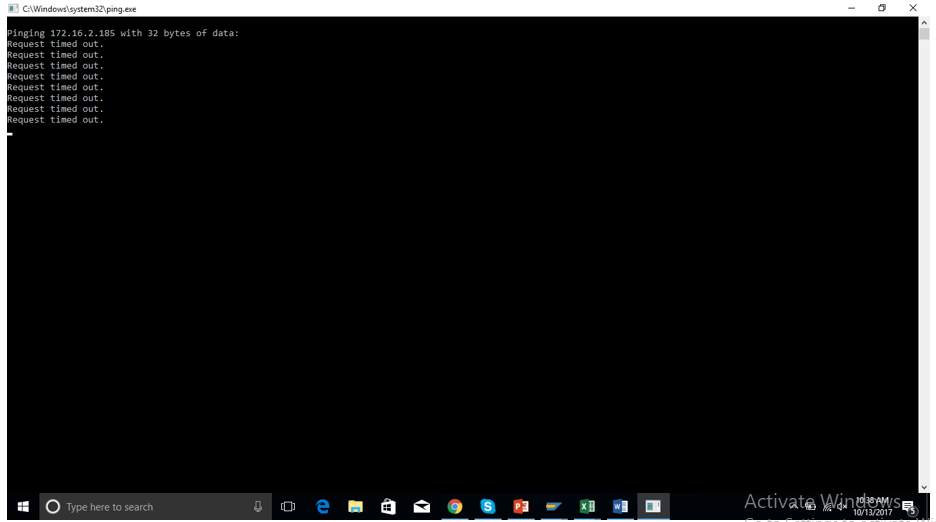
Task: Open Task View from the taskbar
Action: pos(288,506)
